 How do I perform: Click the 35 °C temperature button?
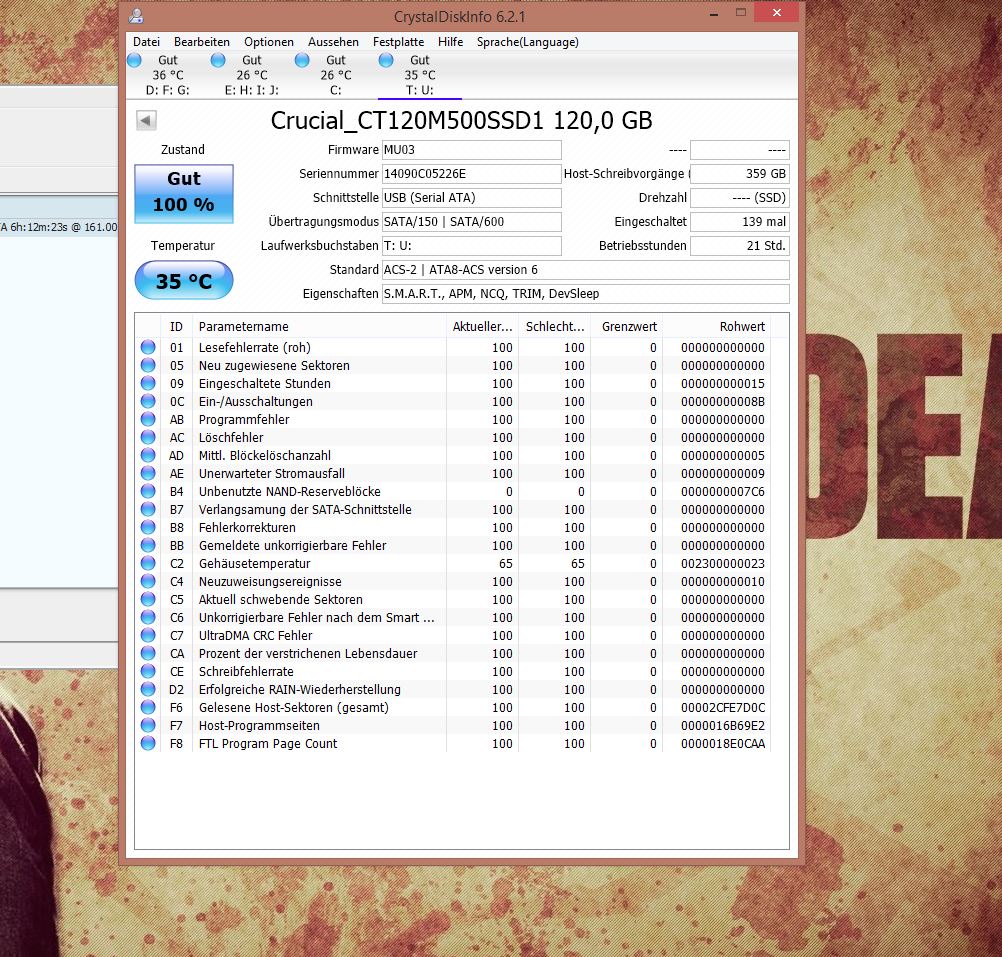click(x=184, y=280)
